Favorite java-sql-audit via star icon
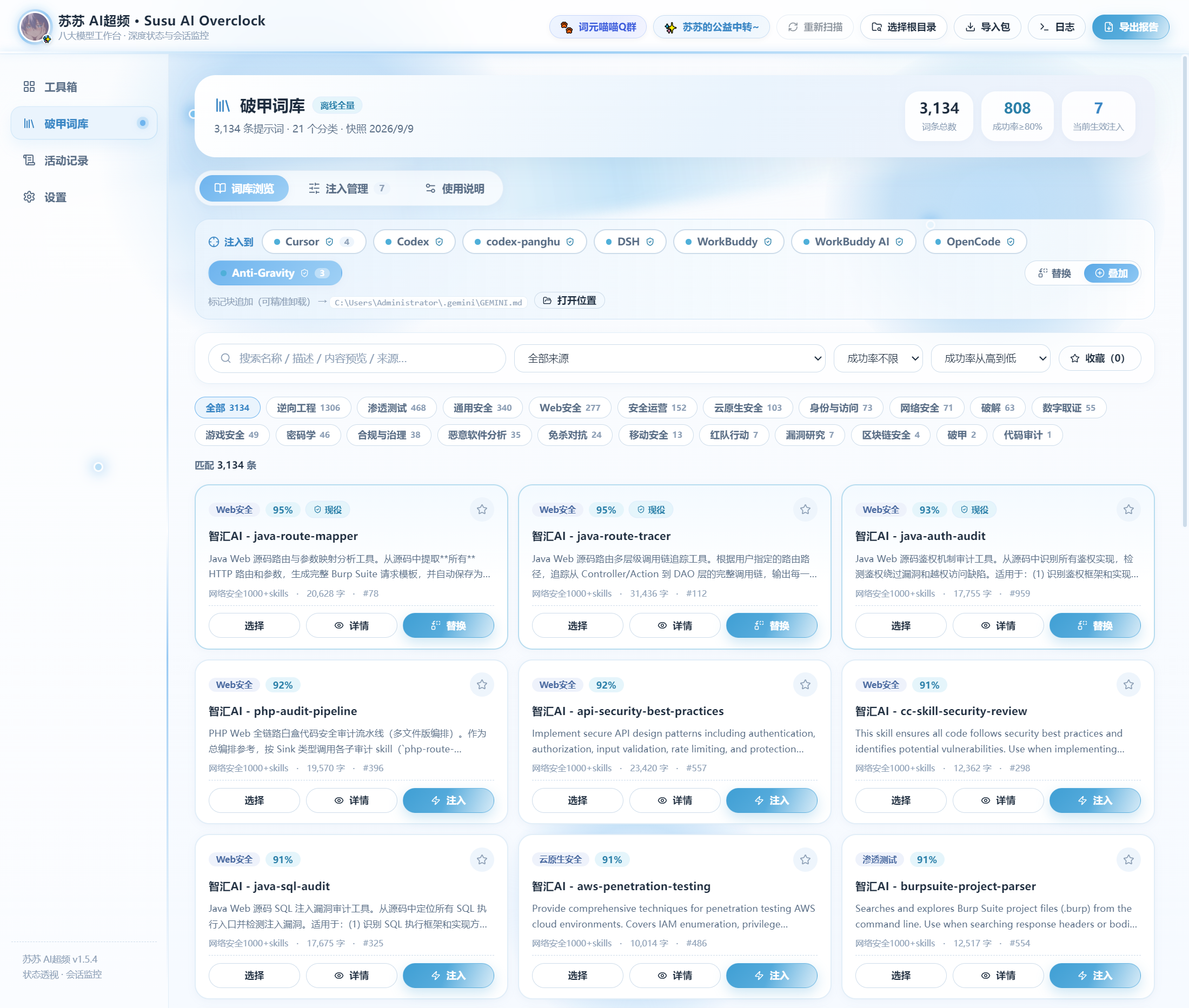Image resolution: width=1189 pixels, height=1008 pixels. click(482, 859)
